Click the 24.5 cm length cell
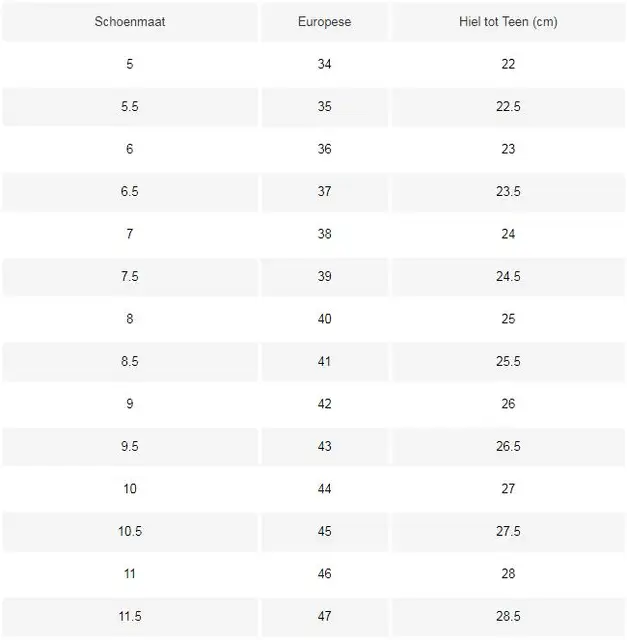The image size is (627, 640). tap(508, 276)
